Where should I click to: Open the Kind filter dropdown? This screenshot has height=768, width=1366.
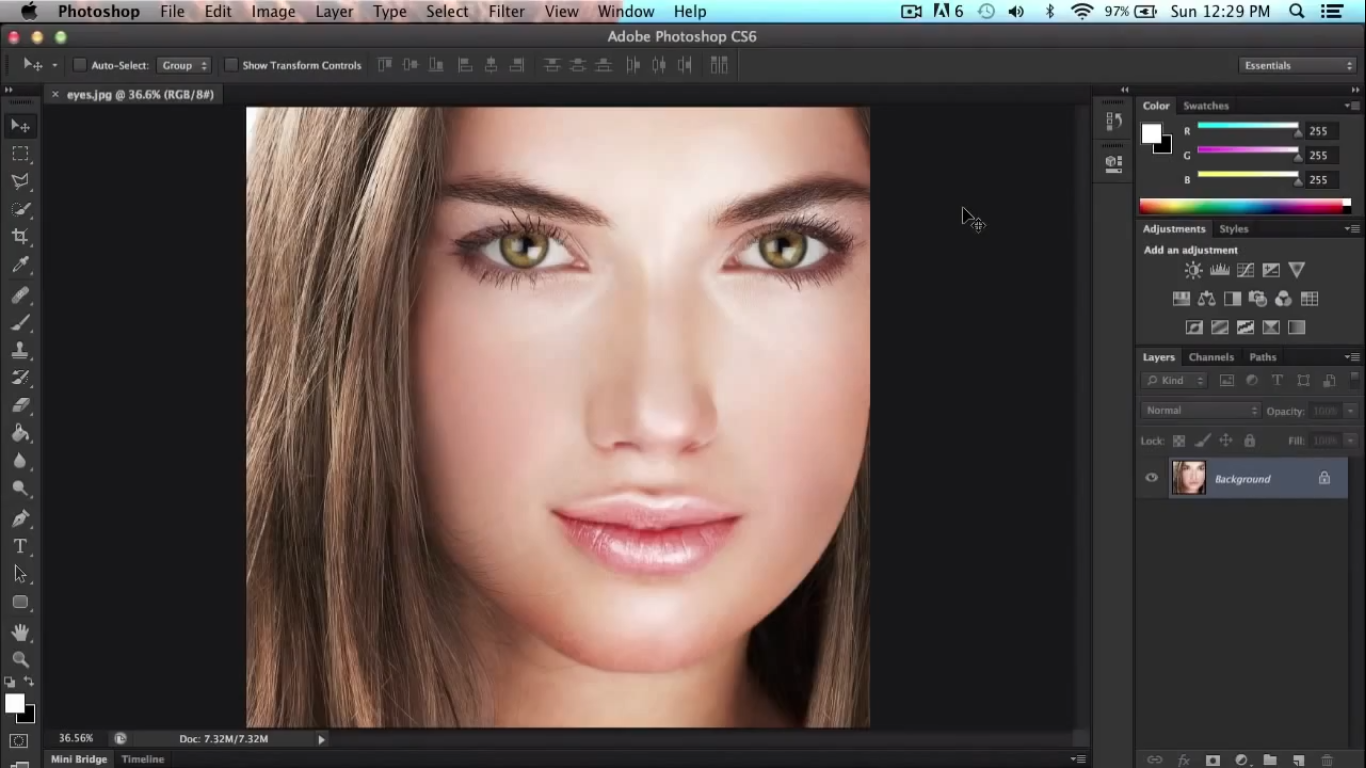click(x=1175, y=380)
